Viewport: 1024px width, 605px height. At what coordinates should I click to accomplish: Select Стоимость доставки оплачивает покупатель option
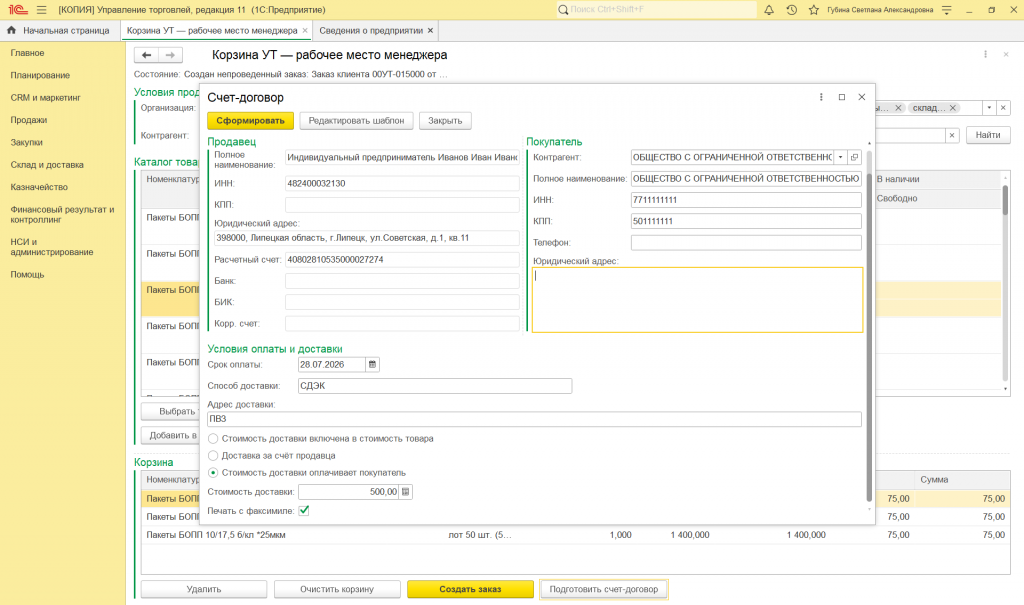click(213, 472)
